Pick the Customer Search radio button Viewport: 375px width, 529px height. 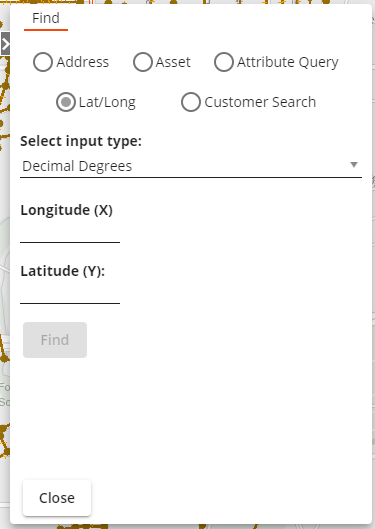pos(191,102)
